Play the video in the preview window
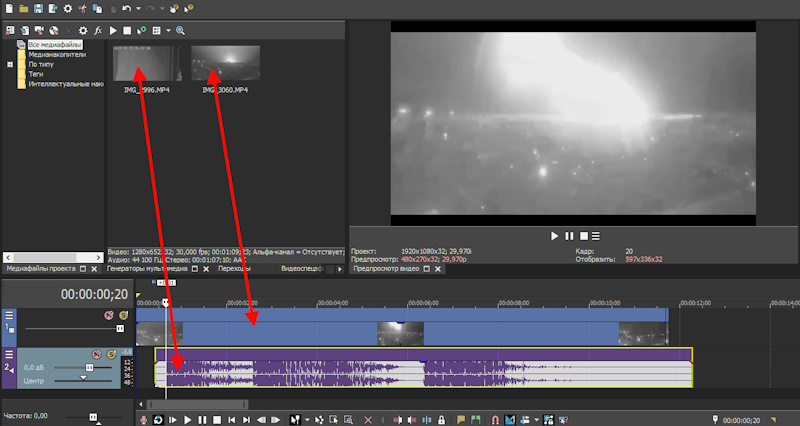 (555, 236)
